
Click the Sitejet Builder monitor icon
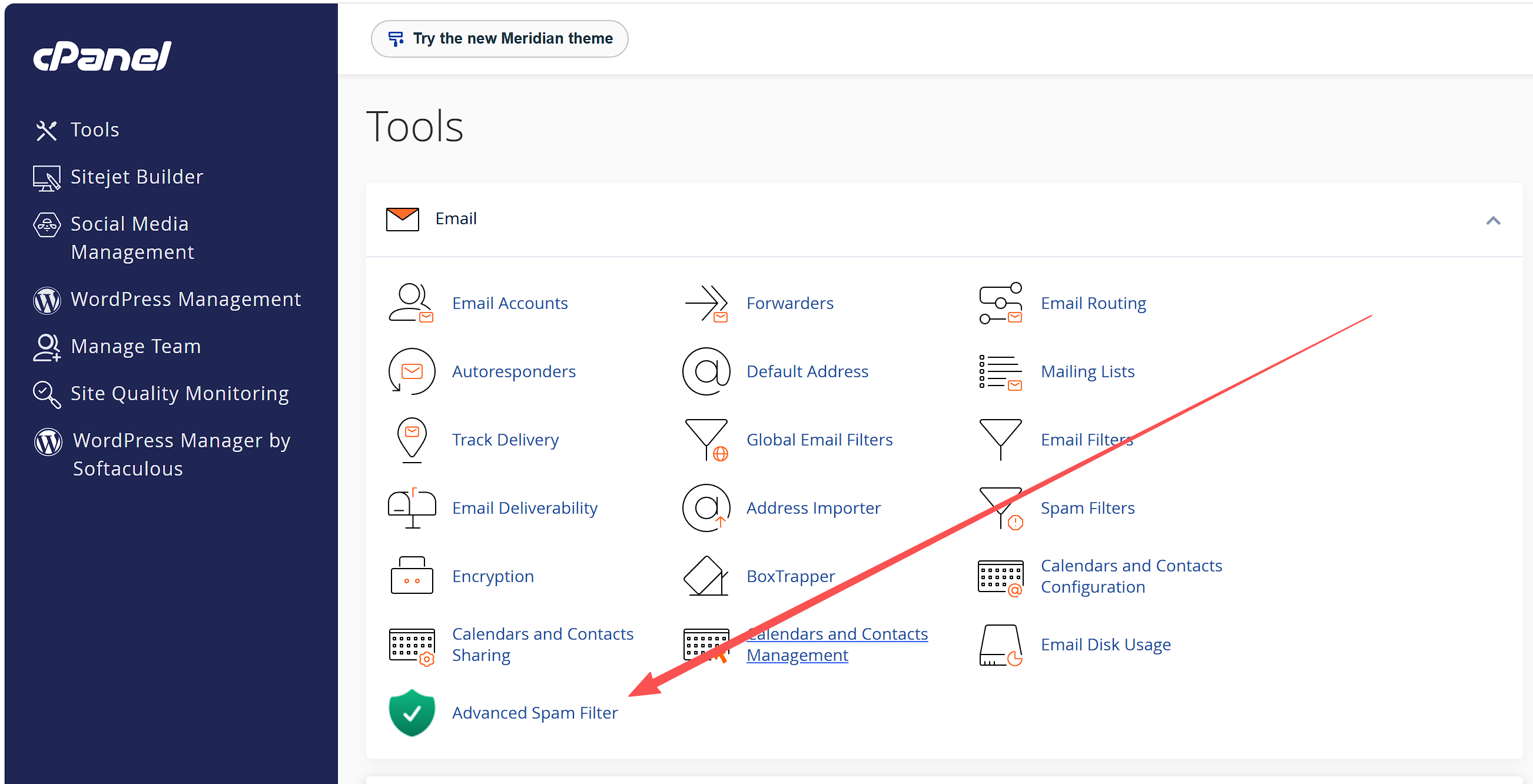47,178
